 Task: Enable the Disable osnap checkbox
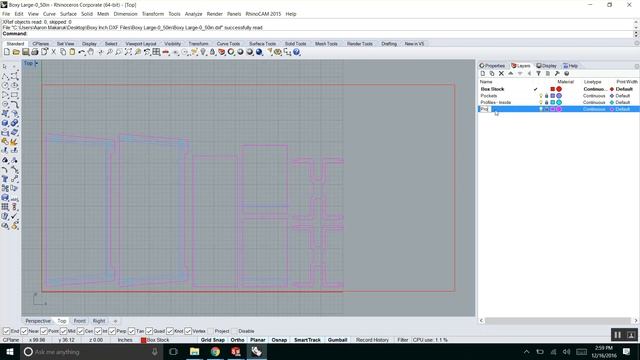point(235,331)
